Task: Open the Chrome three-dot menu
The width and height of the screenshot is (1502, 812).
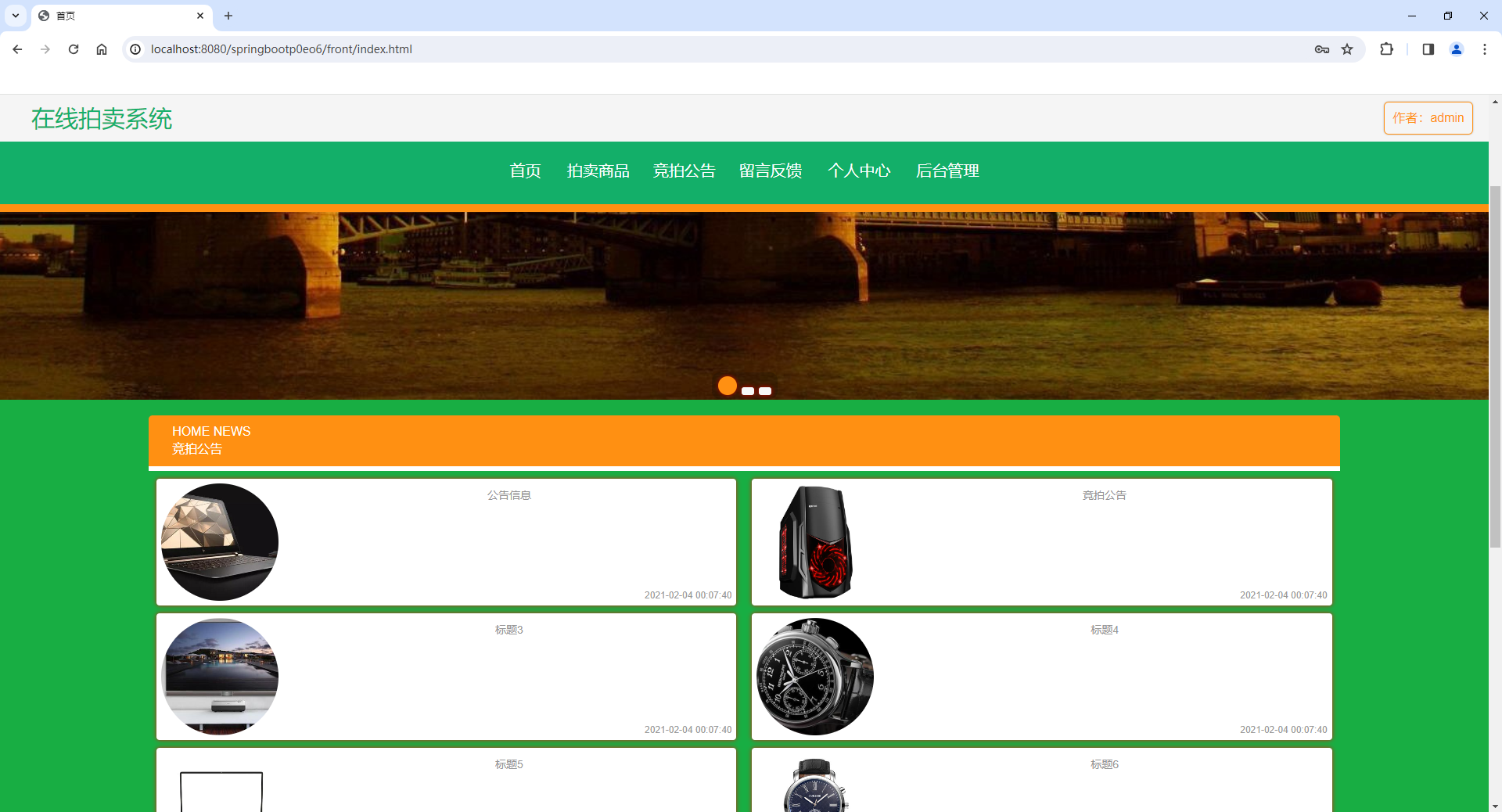Action: pyautogui.click(x=1485, y=49)
